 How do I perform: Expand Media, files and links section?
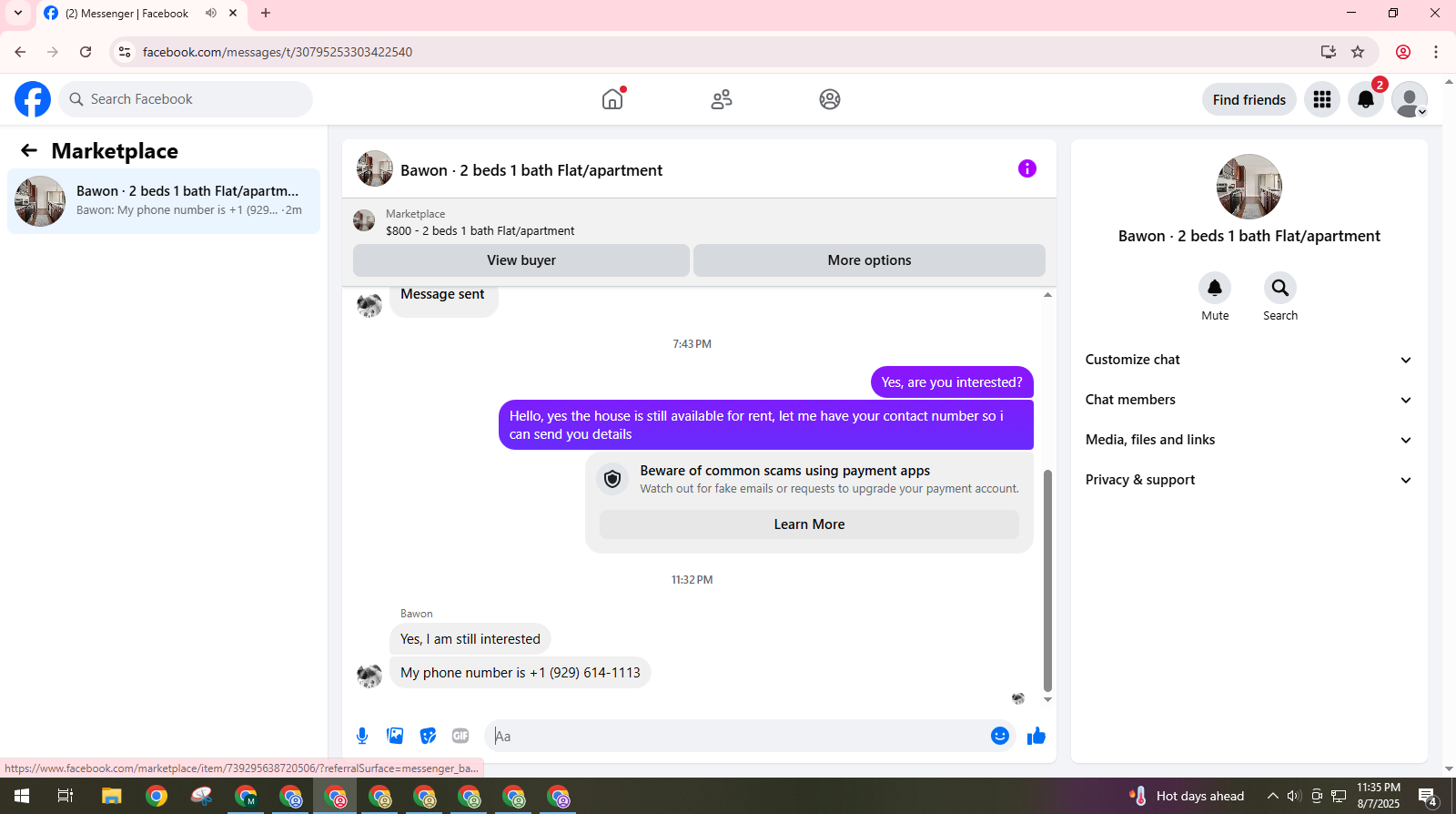pyautogui.click(x=1249, y=440)
